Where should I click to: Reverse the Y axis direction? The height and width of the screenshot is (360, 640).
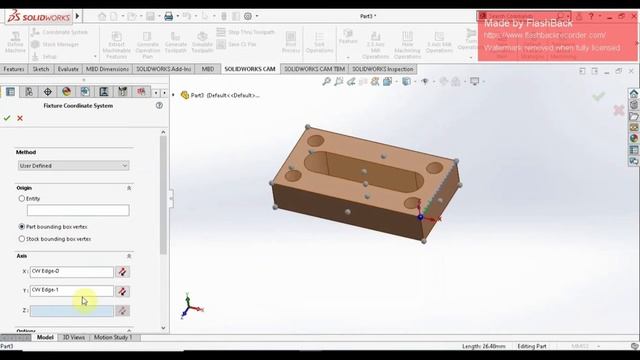pos(122,291)
